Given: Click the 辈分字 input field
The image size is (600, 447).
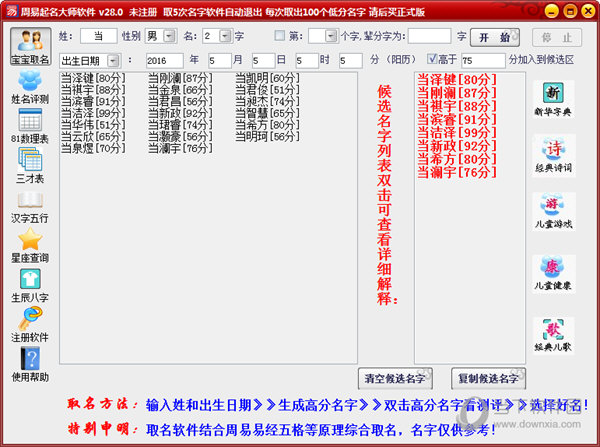Looking at the screenshot, I should (429, 36).
